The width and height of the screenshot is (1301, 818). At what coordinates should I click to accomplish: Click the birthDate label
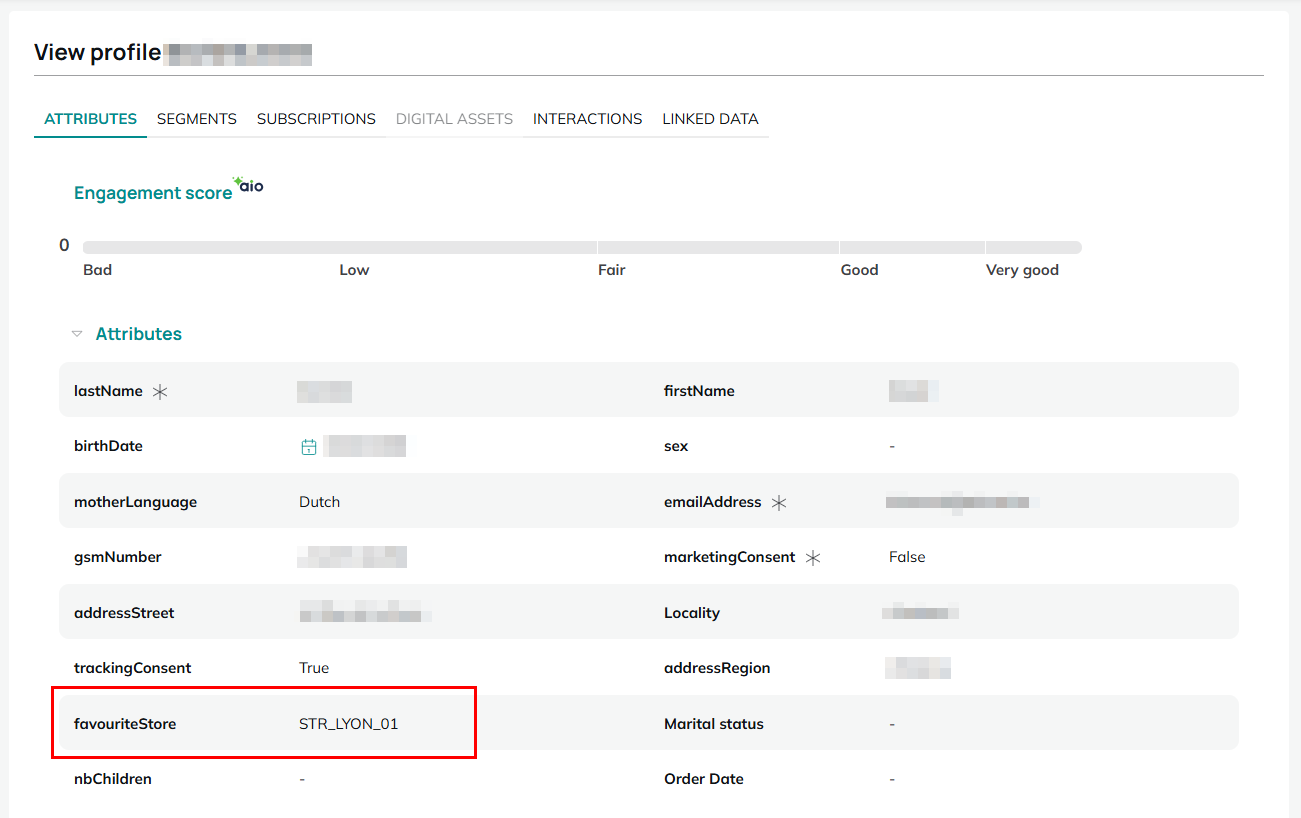pyautogui.click(x=108, y=446)
